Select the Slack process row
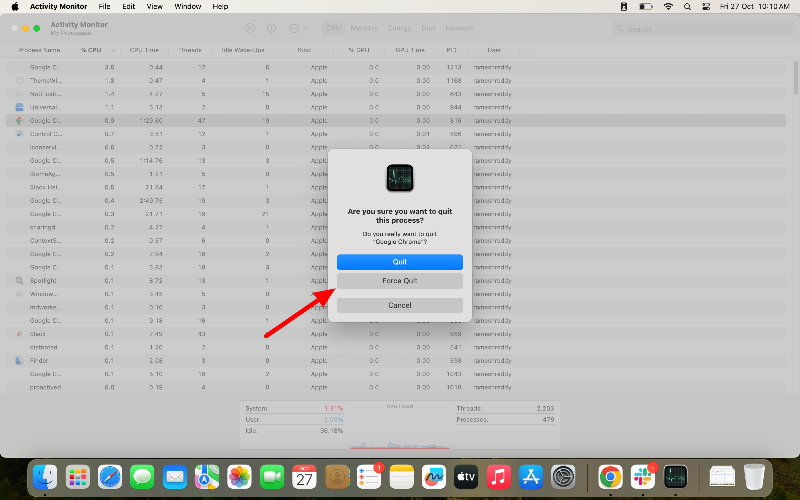The height and width of the screenshot is (500, 800). pos(395,334)
